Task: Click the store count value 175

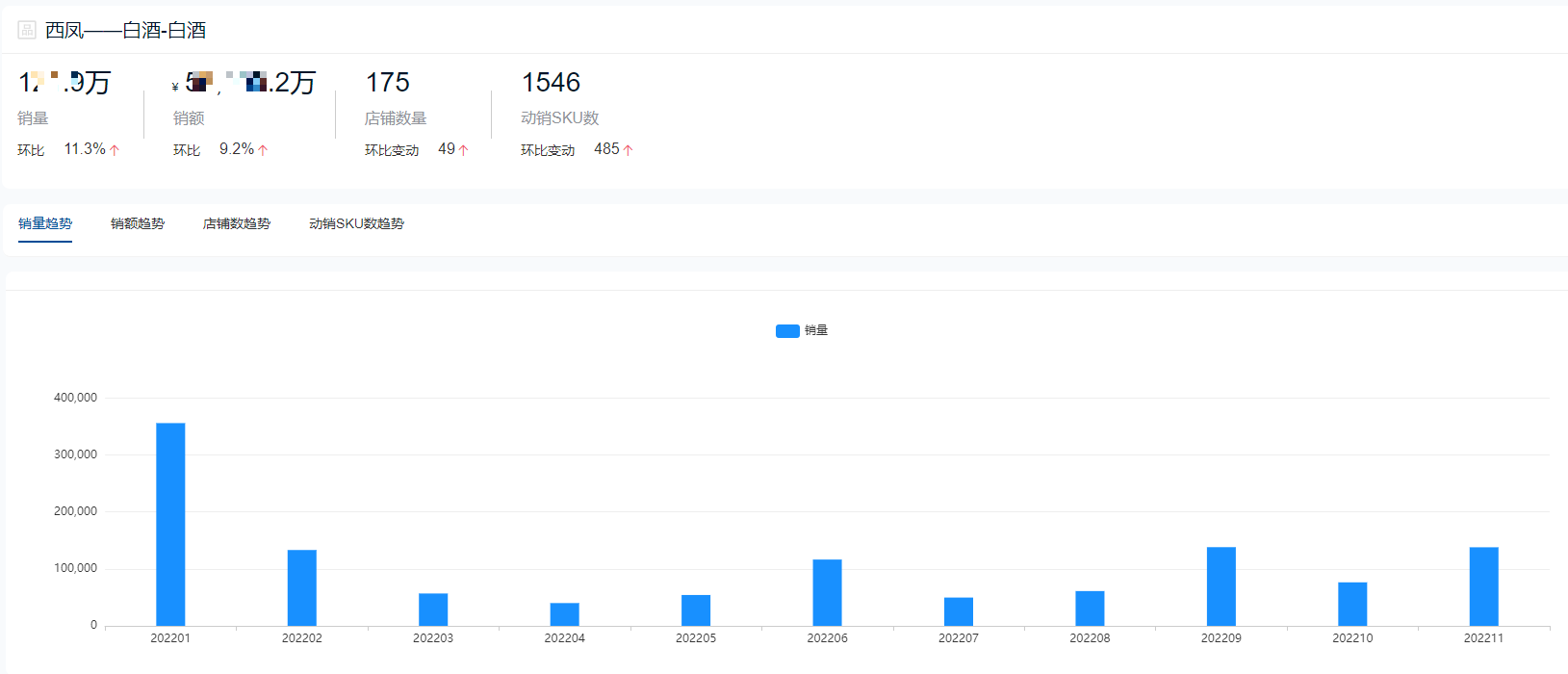Action: 388,83
